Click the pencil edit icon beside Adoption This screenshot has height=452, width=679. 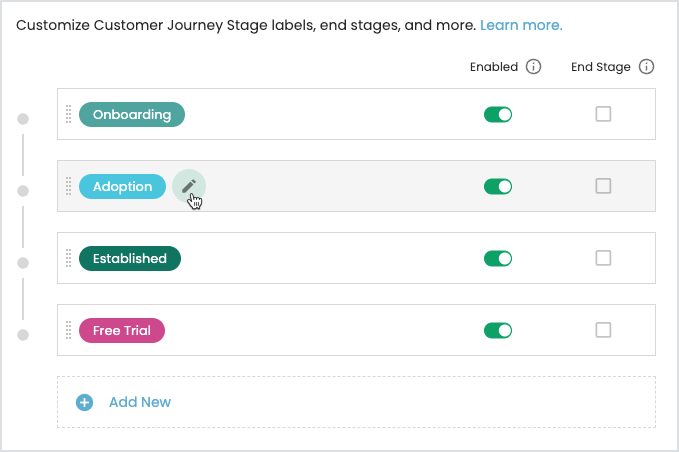click(188, 186)
